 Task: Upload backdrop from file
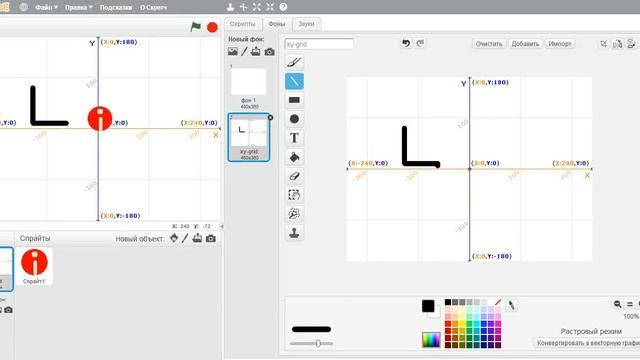pos(256,51)
